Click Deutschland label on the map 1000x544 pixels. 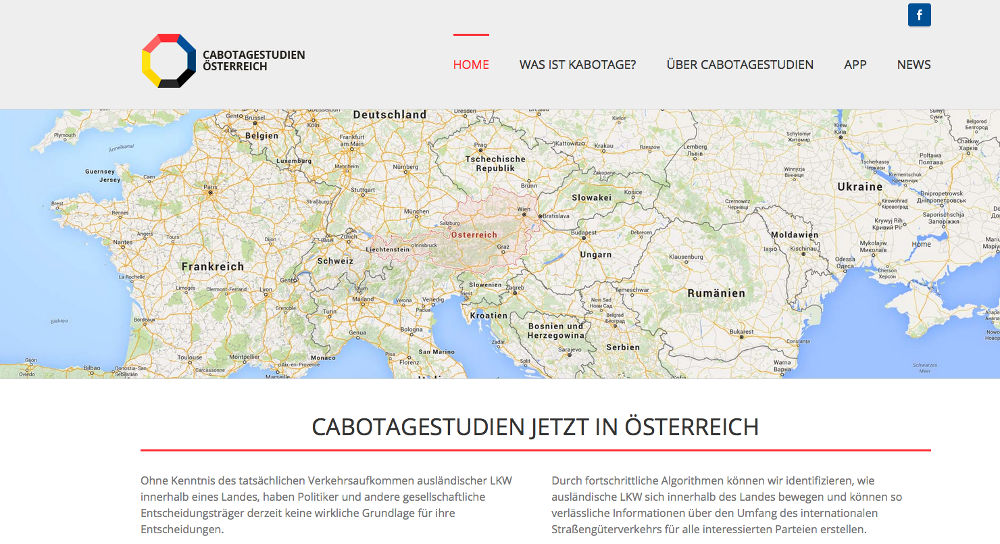point(390,115)
